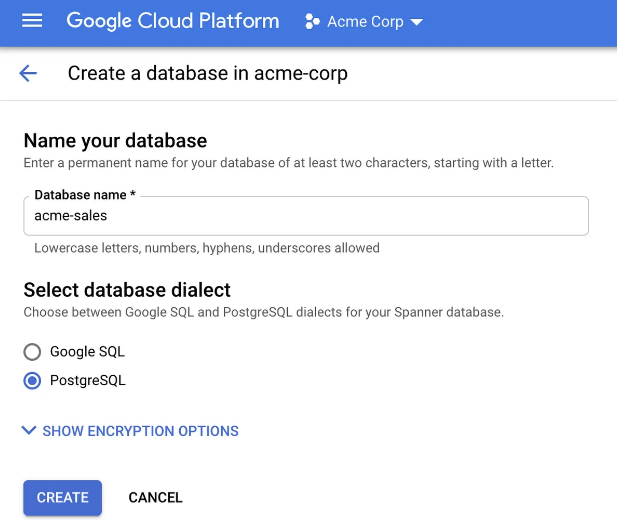Focus the Database name input field
The width and height of the screenshot is (617, 520).
pyautogui.click(x=306, y=216)
